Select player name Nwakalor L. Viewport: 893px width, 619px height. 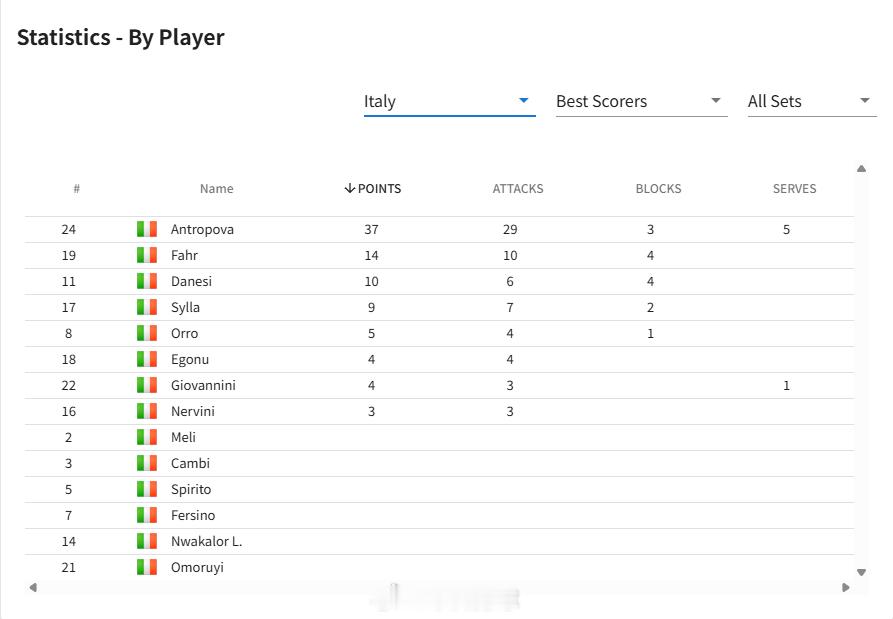point(206,541)
